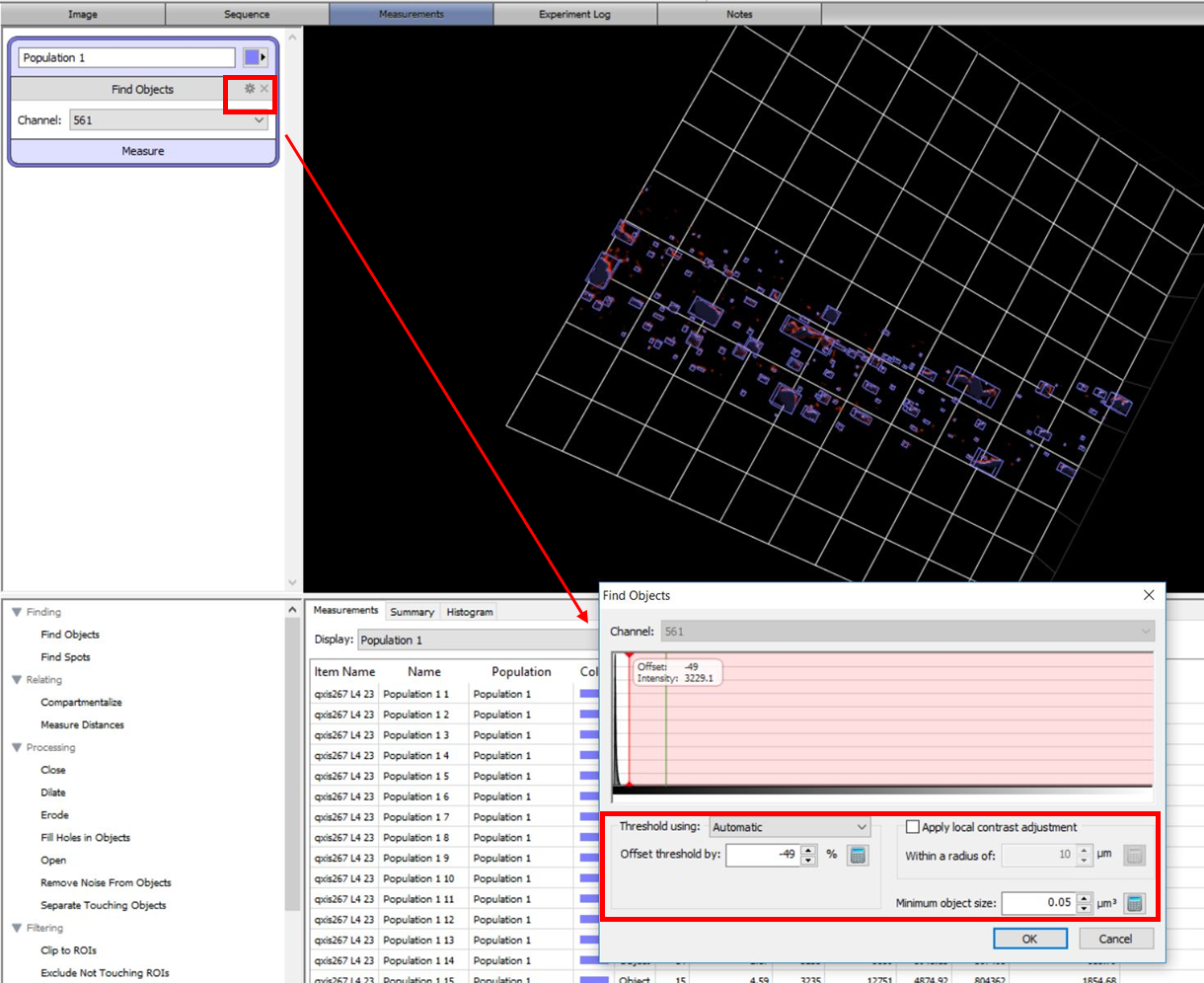1204x983 pixels.
Task: Select Find Objects in task list
Action: point(70,635)
